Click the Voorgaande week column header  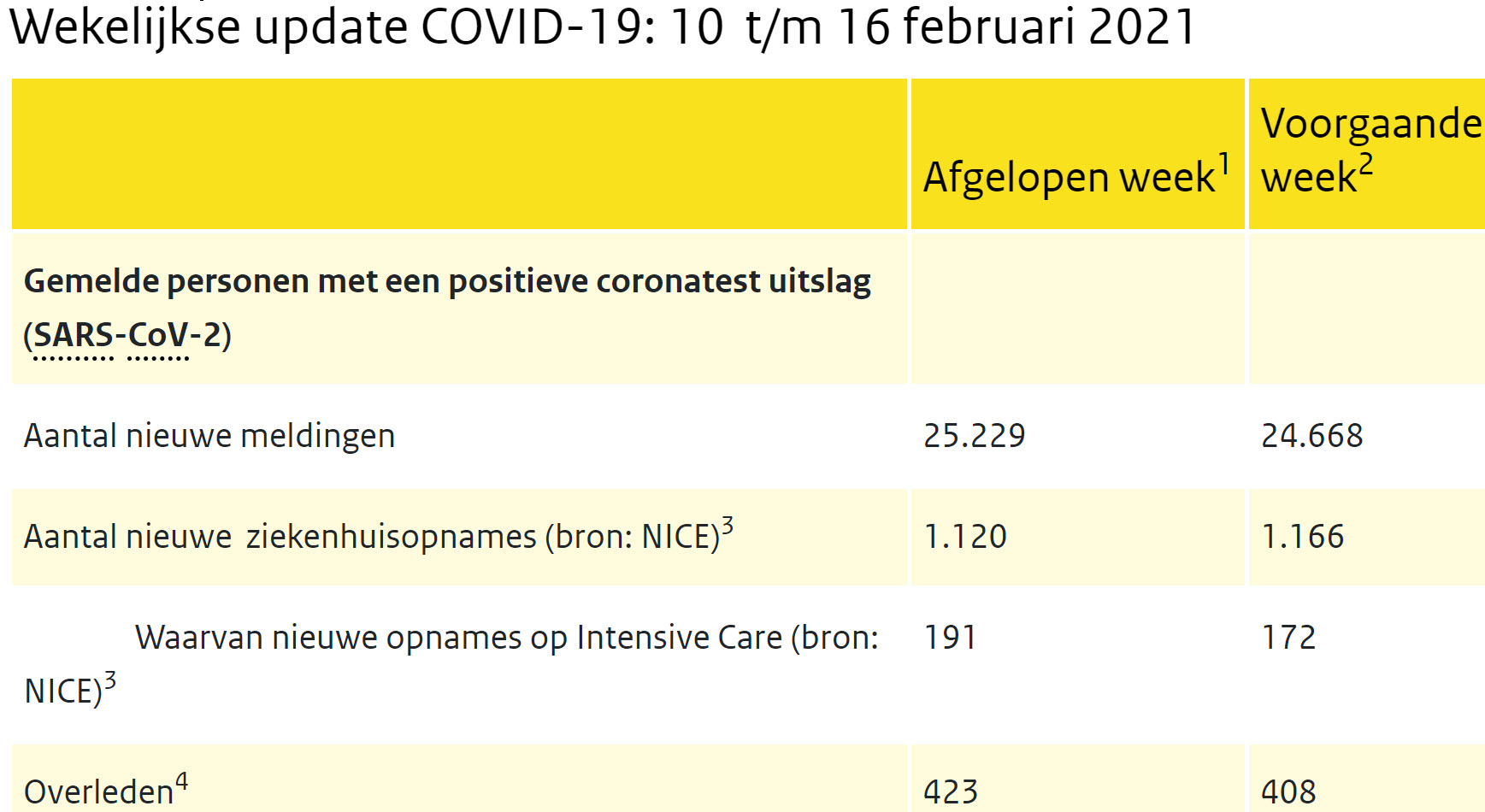1370,150
